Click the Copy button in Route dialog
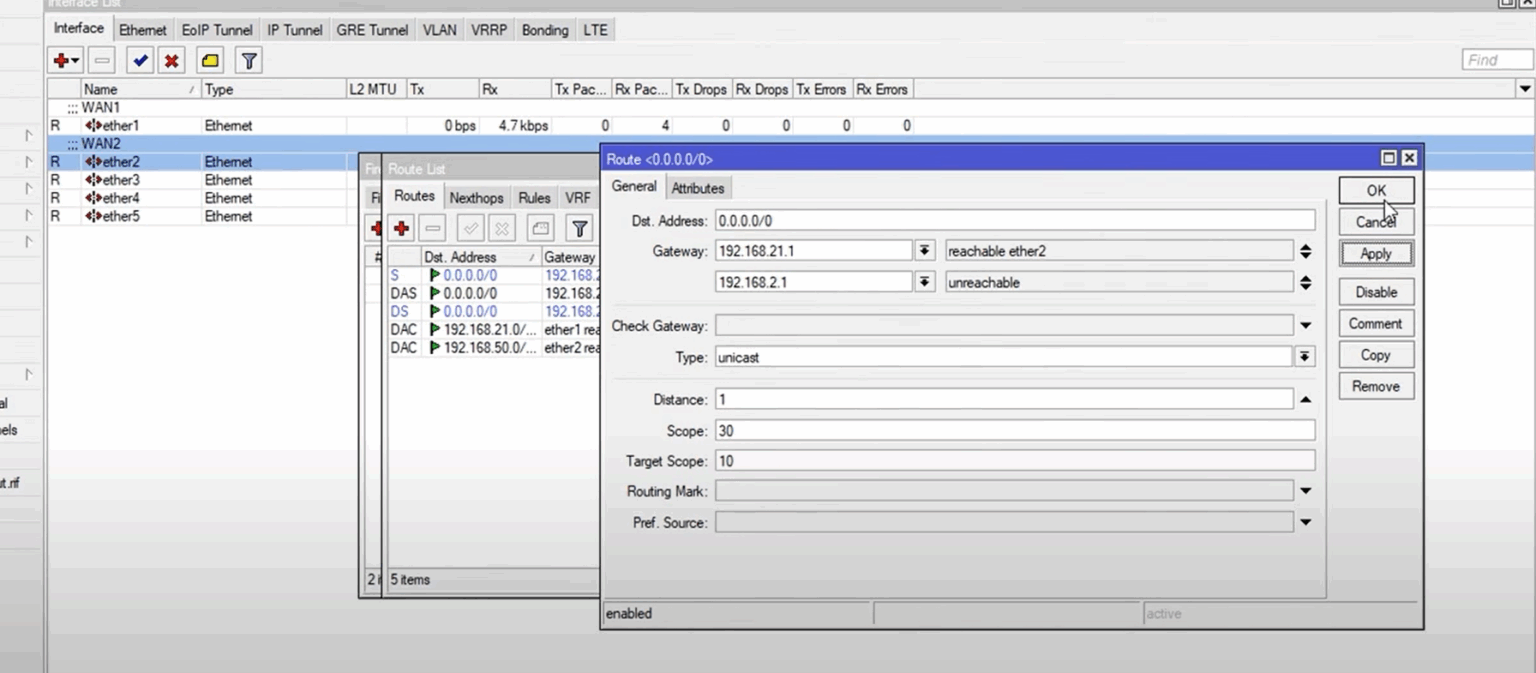Screen dimensions: 1536x673 (x=1376, y=355)
